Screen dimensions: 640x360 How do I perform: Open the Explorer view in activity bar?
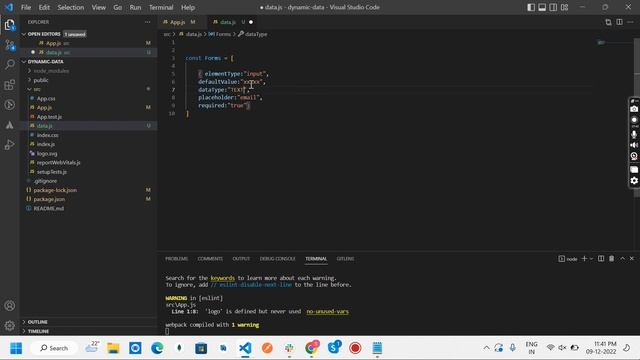(x=10, y=25)
